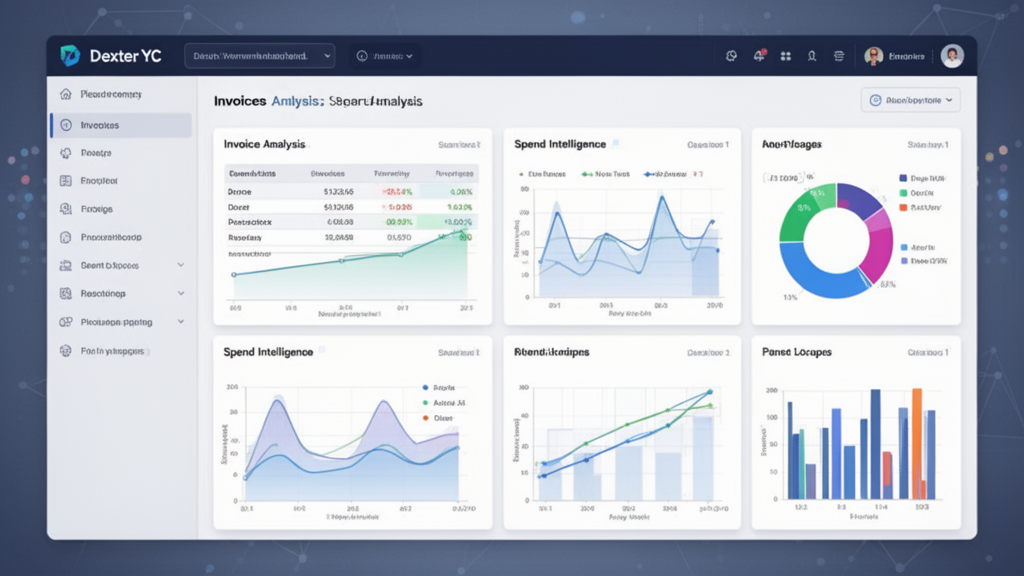Screen dimensions: 1024x576
Task: Click the stacked-lines menu icon in top bar
Action: [x=839, y=56]
